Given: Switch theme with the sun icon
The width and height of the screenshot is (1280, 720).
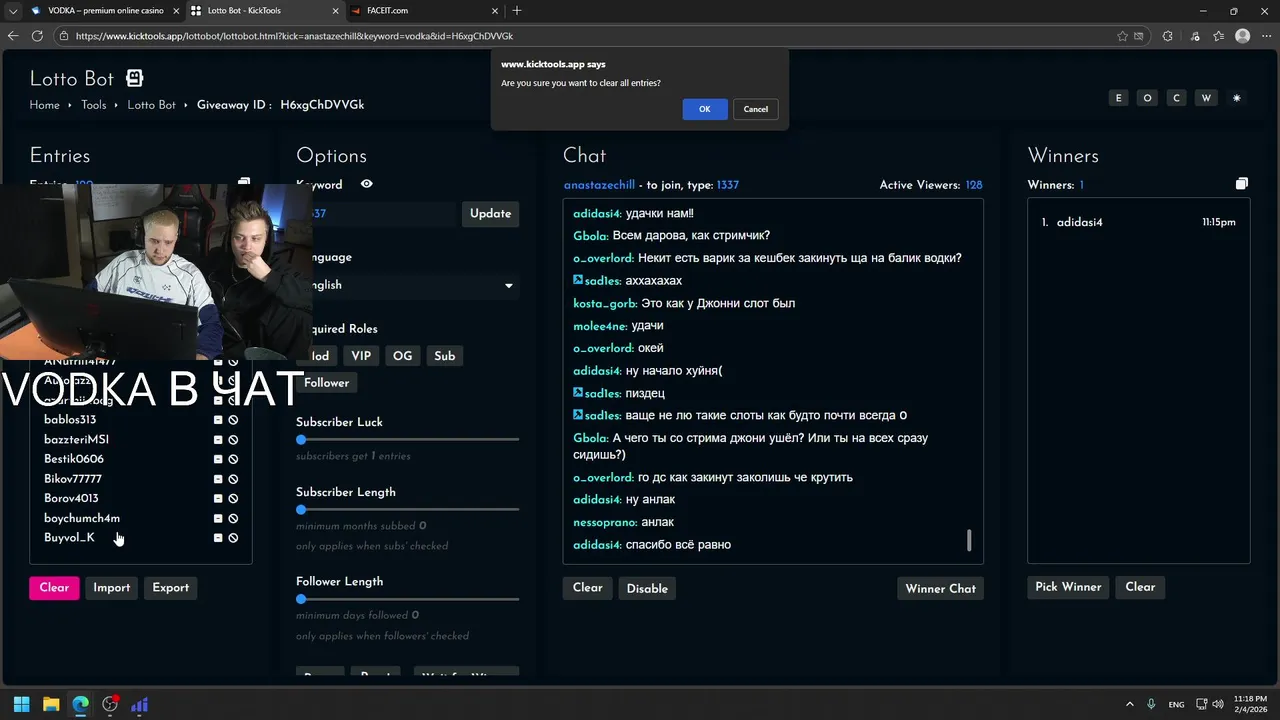Looking at the screenshot, I should click(x=1236, y=98).
